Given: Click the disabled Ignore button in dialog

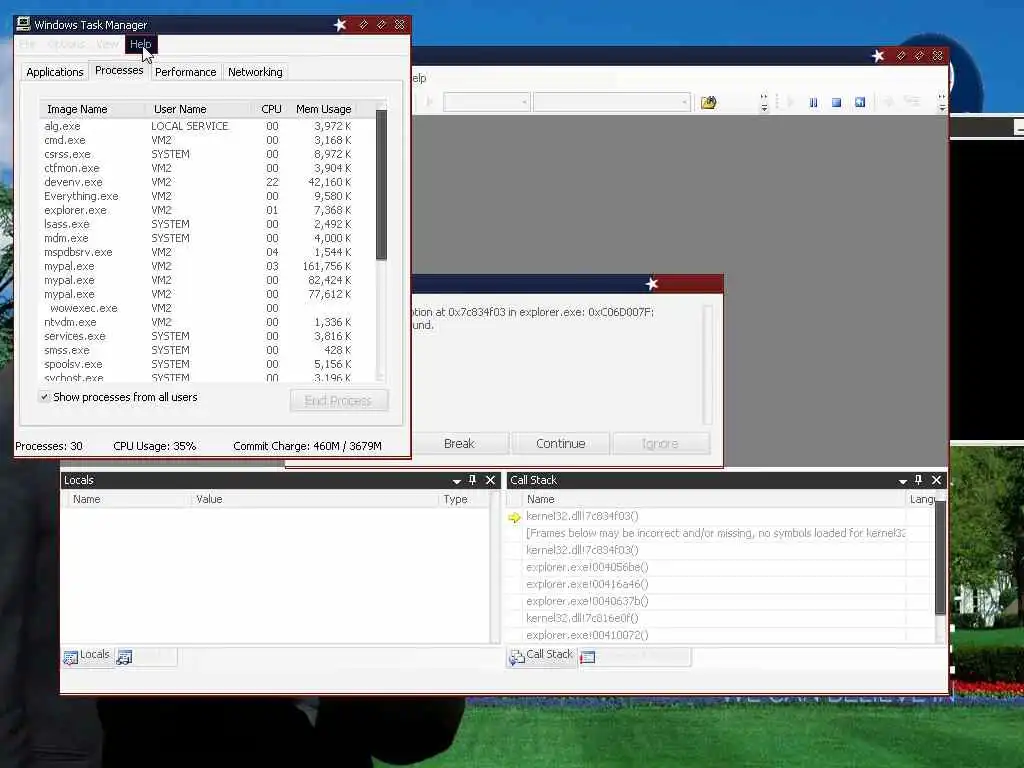Looking at the screenshot, I should pos(660,443).
